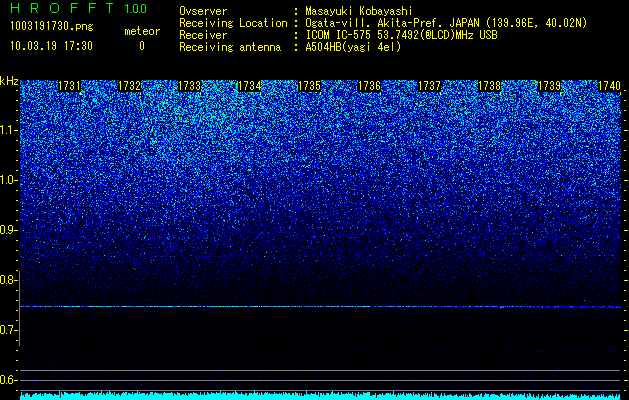629x400 pixels.
Task: Click the 1.1 kHz axis label
Action: point(9,130)
